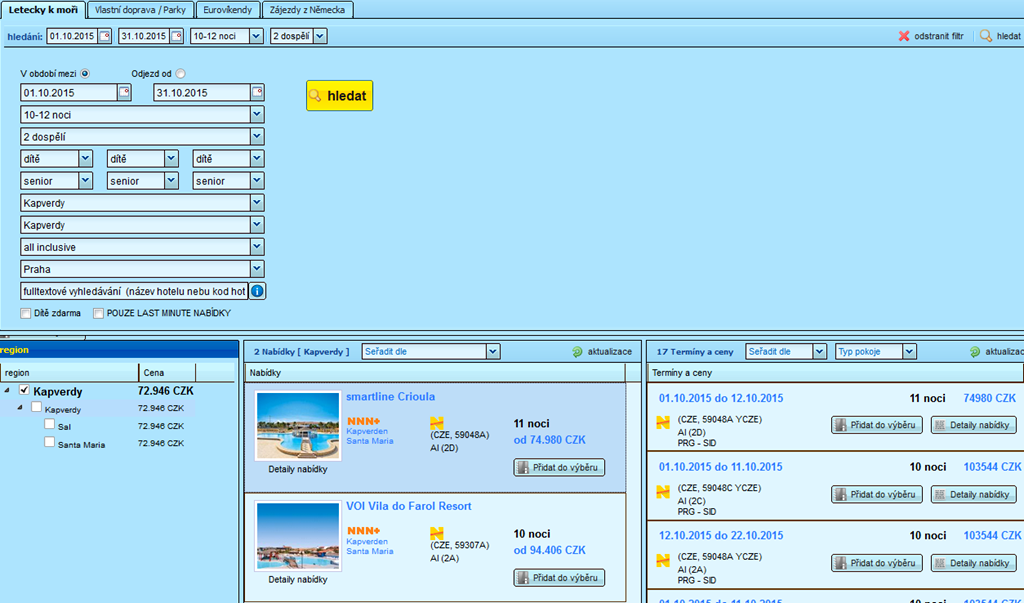The height and width of the screenshot is (603, 1024).
Task: Click the yellow 'hledat' search button
Action: coord(340,95)
